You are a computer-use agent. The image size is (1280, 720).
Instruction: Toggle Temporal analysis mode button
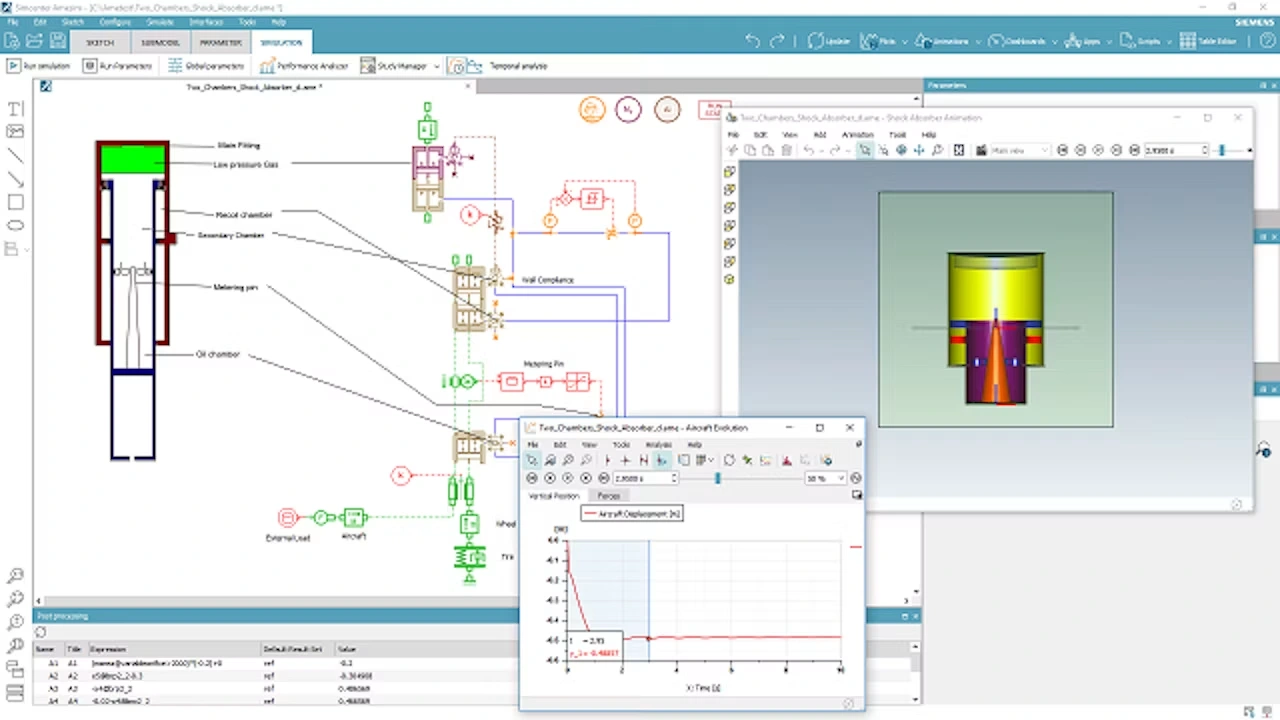pyautogui.click(x=456, y=66)
